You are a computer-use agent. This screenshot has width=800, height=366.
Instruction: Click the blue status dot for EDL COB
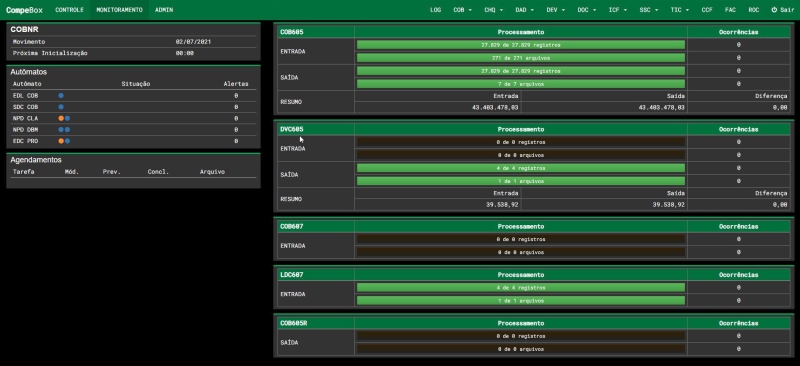tap(61, 95)
